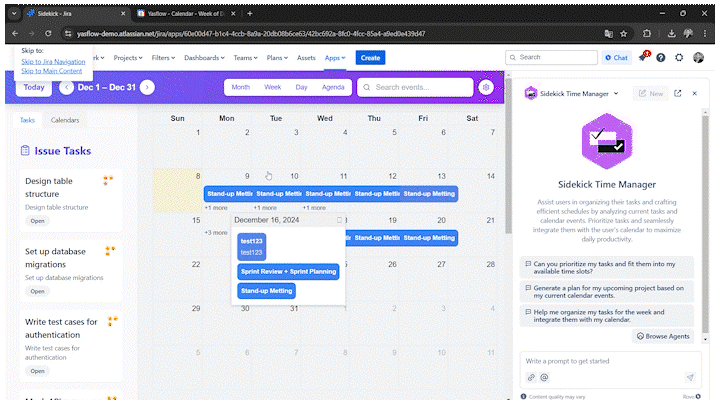Click translate page icon in address bar
Viewport: 720px width, 400px height.
pos(608,34)
